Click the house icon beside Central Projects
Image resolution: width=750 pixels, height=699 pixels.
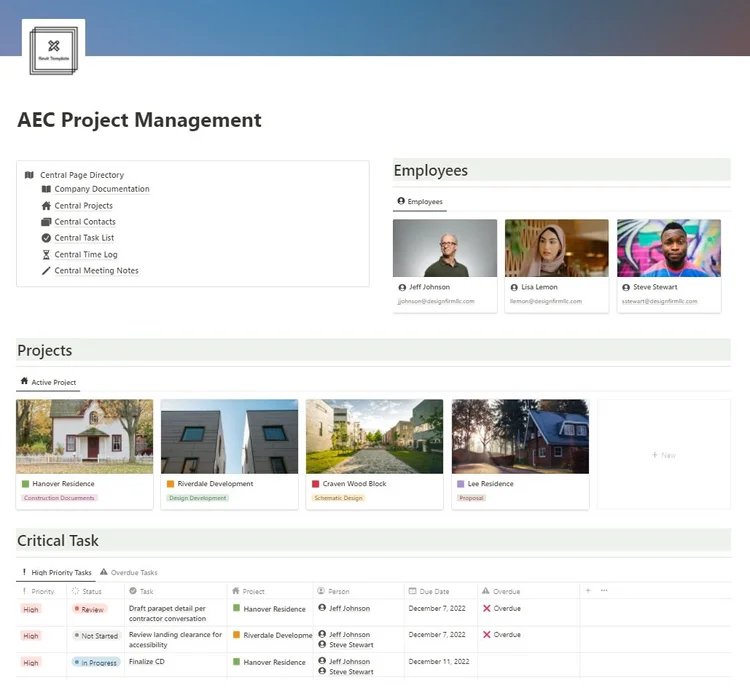(x=46, y=206)
